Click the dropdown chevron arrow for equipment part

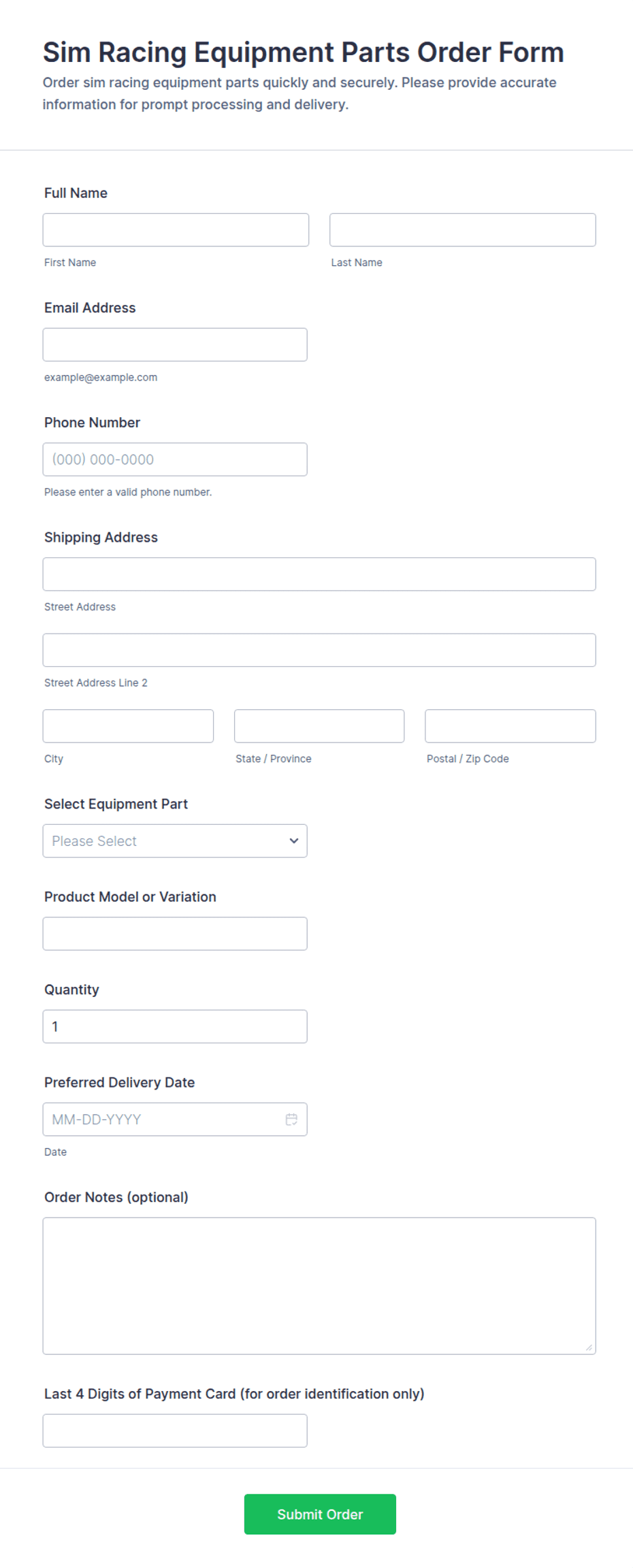294,840
